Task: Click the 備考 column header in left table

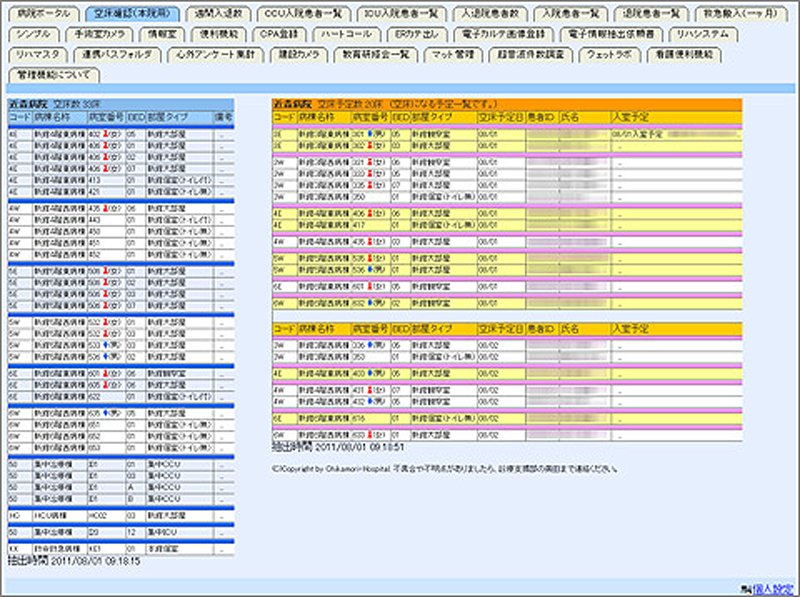Action: [x=223, y=117]
